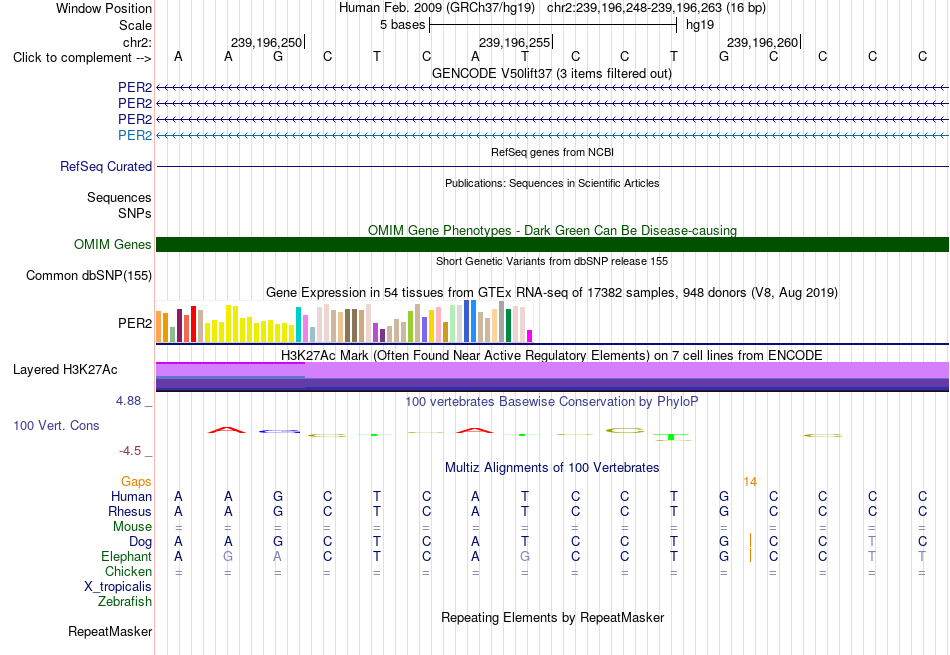Click the Elephant species label
The image size is (950, 655).
click(127, 556)
